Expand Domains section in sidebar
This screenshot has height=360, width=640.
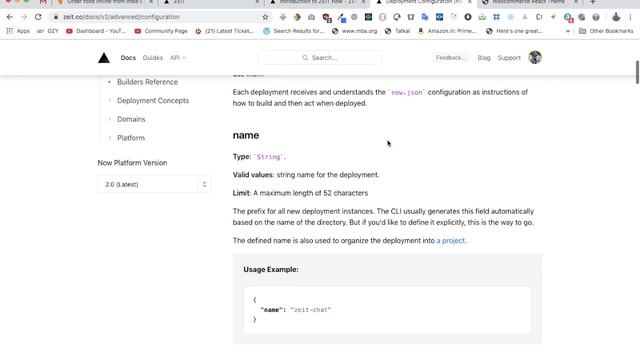[x=131, y=119]
